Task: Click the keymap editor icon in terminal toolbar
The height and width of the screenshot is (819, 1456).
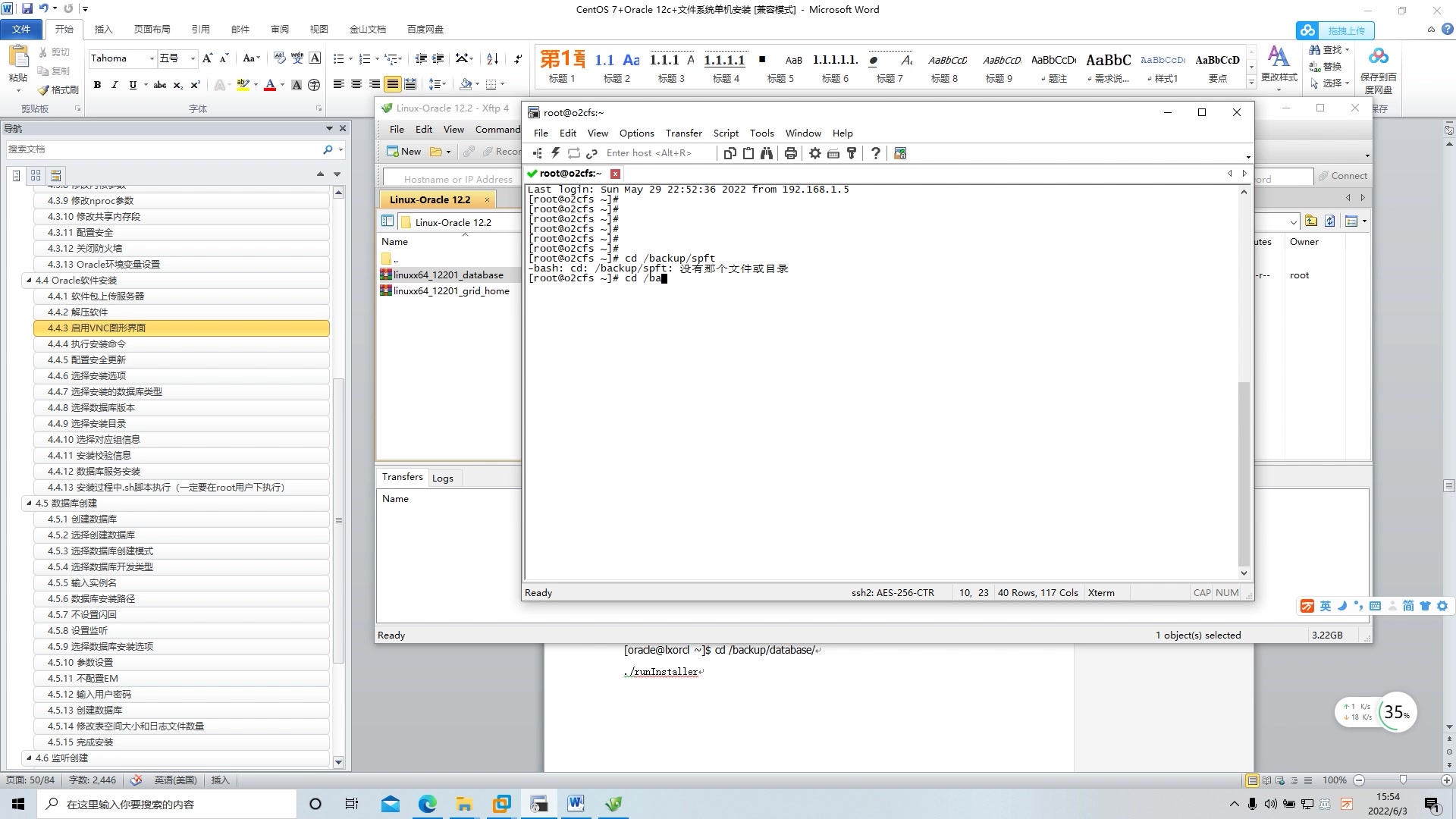Action: [x=833, y=153]
